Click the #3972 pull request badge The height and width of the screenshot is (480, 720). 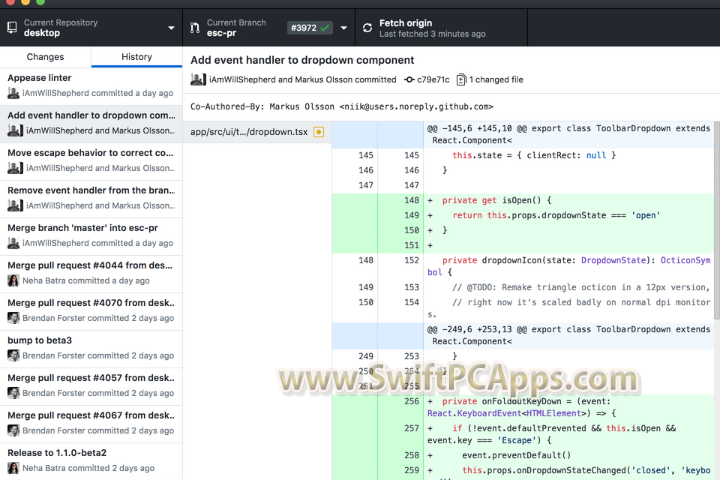coord(309,28)
